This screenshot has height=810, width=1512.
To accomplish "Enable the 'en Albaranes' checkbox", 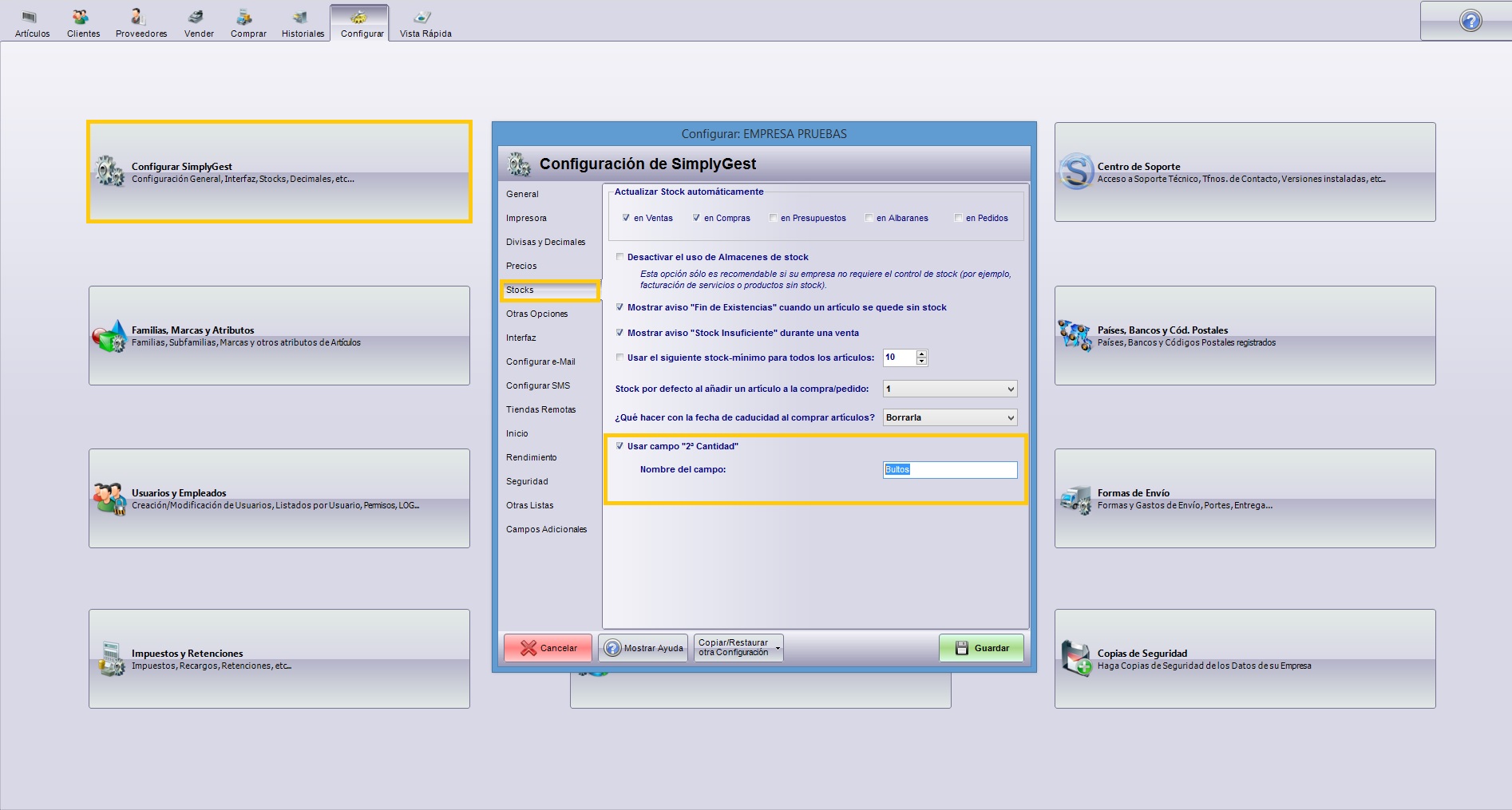I will tap(869, 218).
